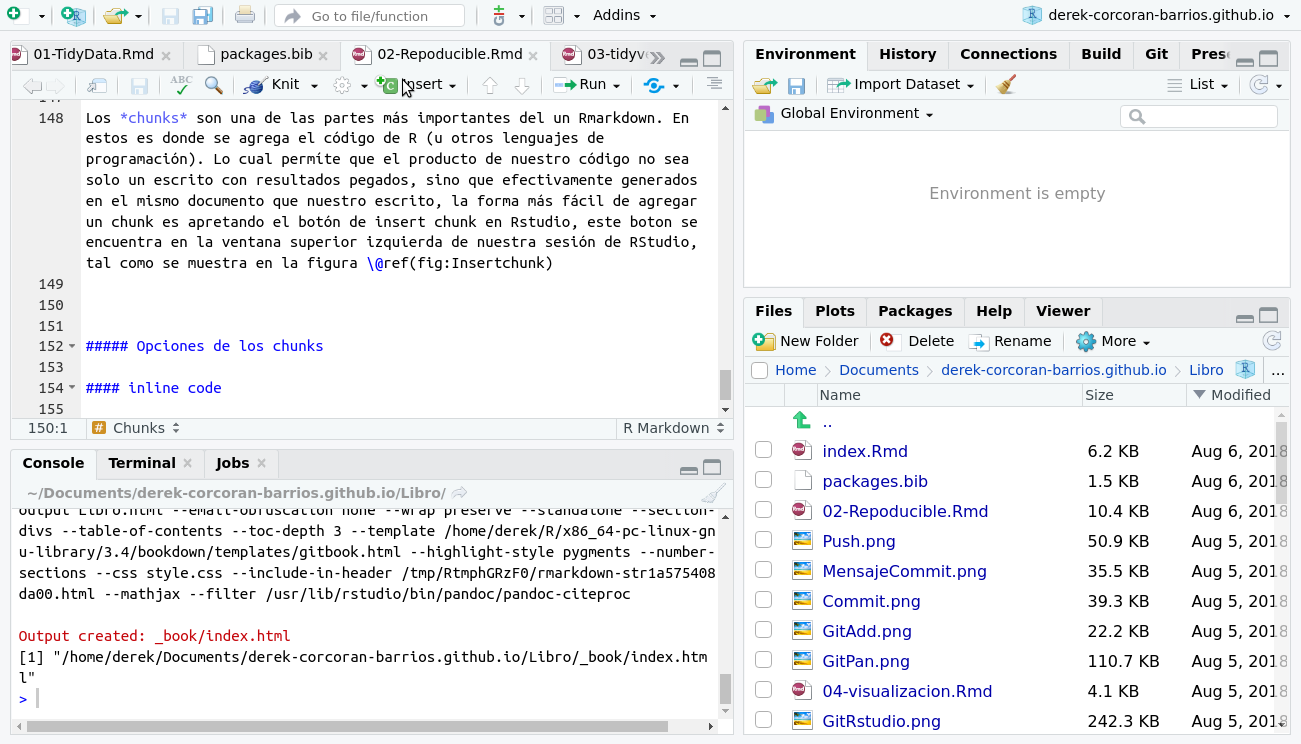Click the console horizontal scrollbar

click(347, 727)
